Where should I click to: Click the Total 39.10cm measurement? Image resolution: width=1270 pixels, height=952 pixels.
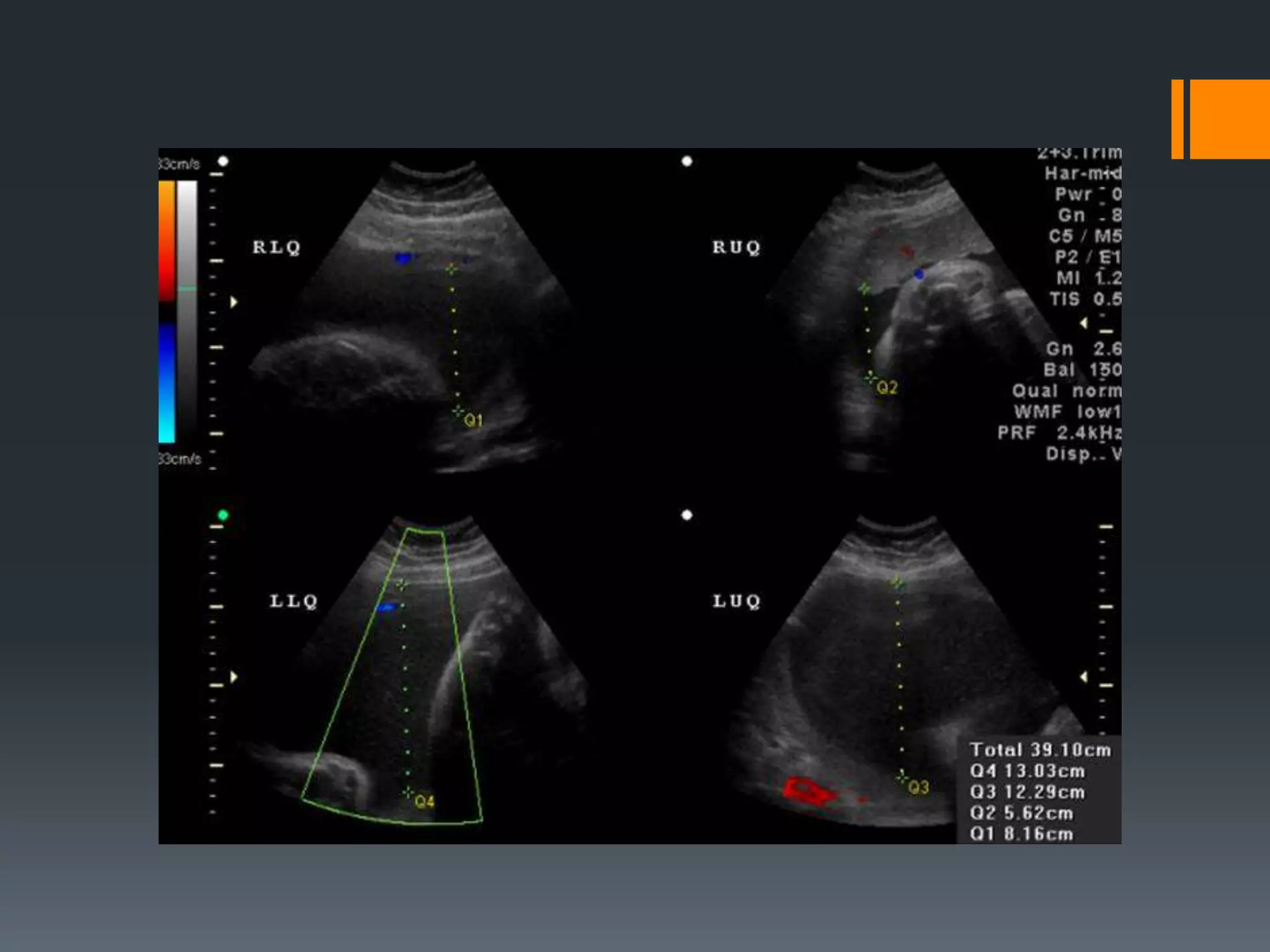tap(1041, 750)
